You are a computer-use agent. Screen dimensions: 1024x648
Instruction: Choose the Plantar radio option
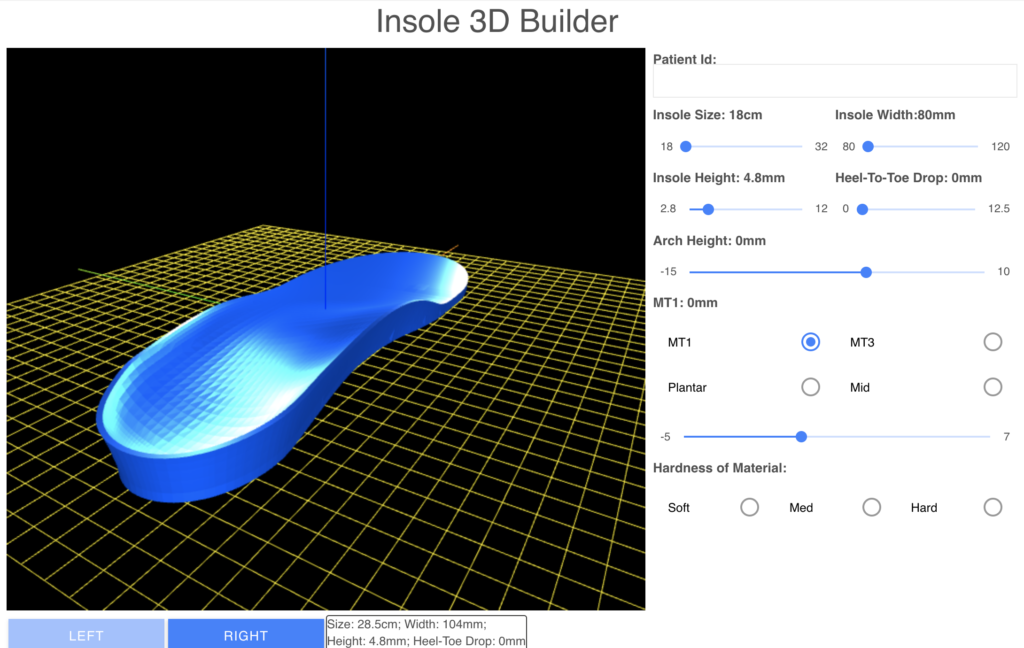coord(810,387)
